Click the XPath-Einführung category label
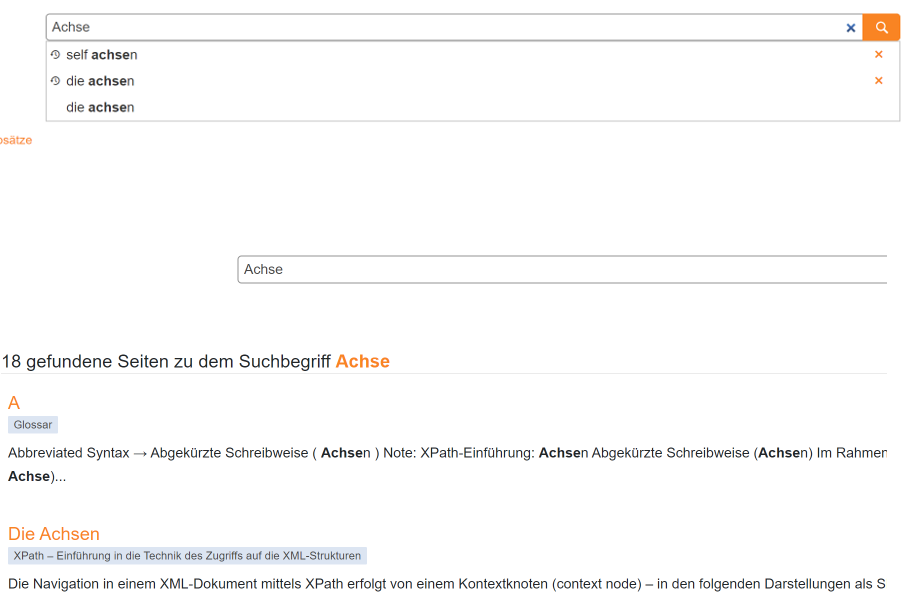The width and height of the screenshot is (909, 604). coord(186,555)
